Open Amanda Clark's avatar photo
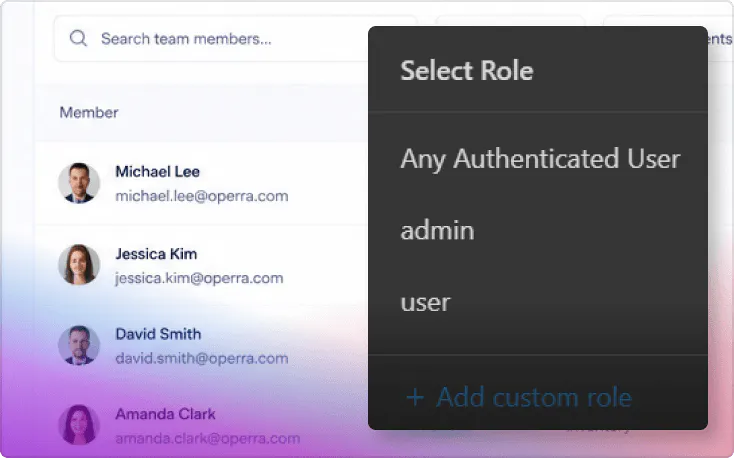 coord(79,425)
